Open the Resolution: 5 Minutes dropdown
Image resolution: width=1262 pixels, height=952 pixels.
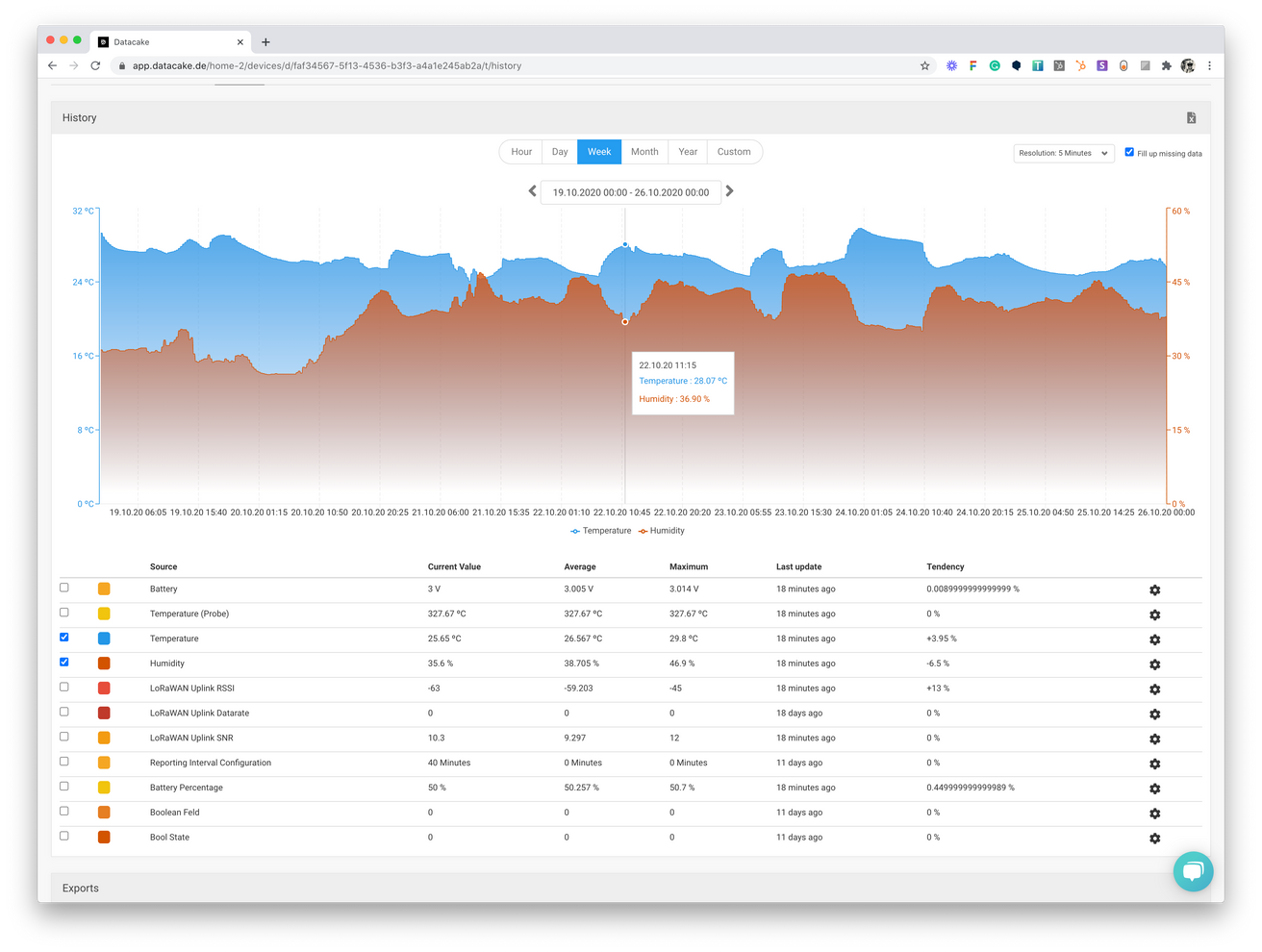(1063, 152)
